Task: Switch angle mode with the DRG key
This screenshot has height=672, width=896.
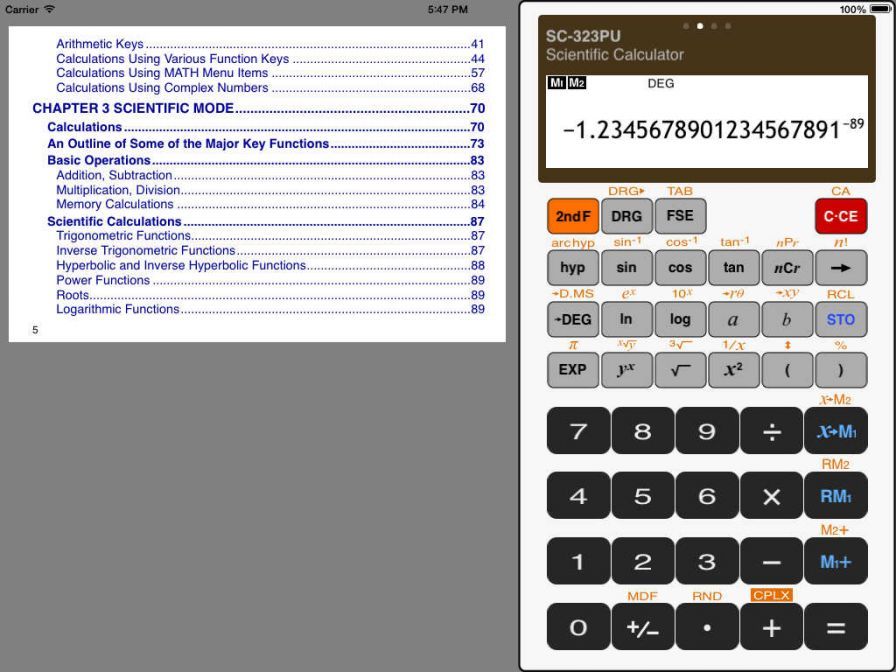Action: click(626, 216)
